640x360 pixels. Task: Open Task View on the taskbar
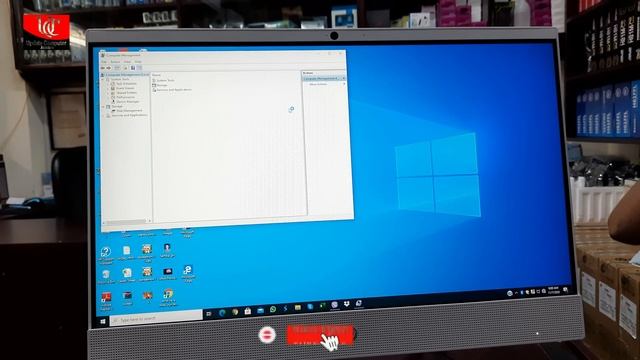click(x=209, y=313)
